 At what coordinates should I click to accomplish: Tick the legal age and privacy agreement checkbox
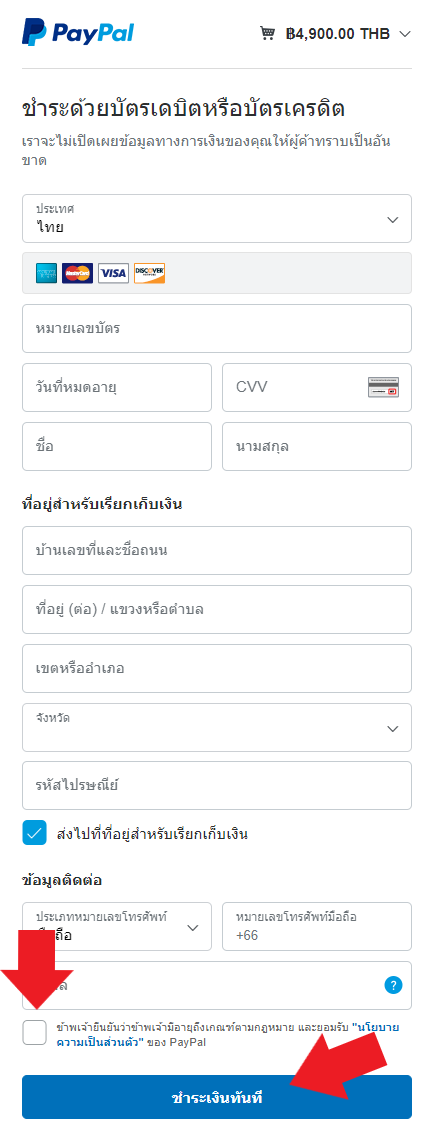click(x=34, y=1032)
